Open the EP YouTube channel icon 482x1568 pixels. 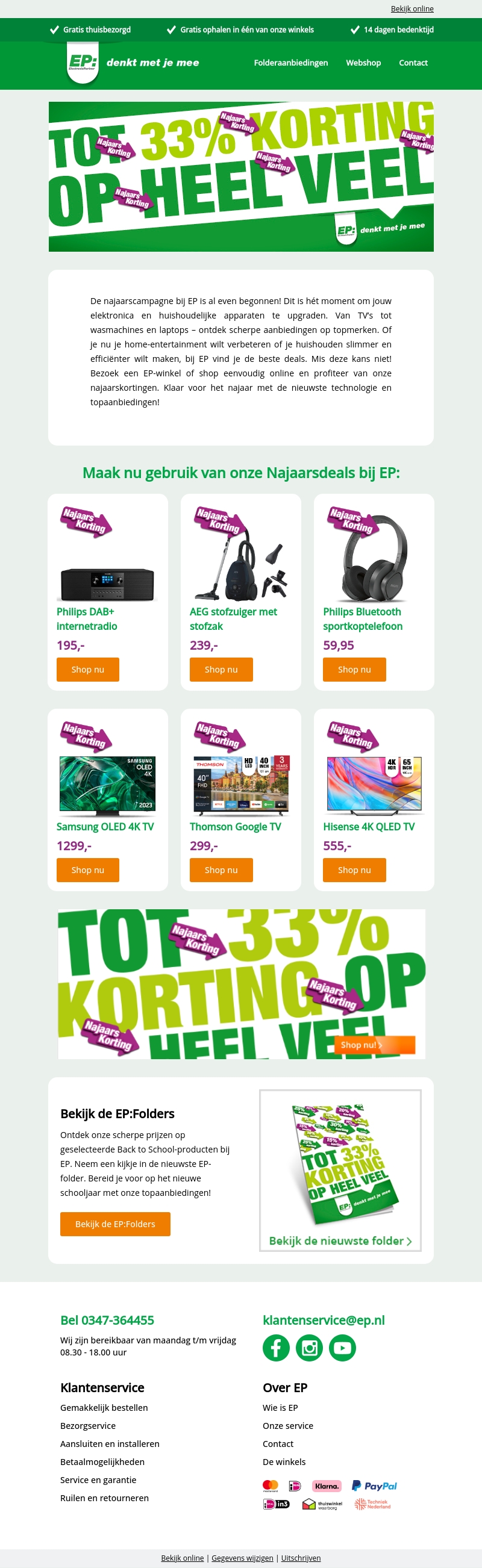coord(342,1348)
